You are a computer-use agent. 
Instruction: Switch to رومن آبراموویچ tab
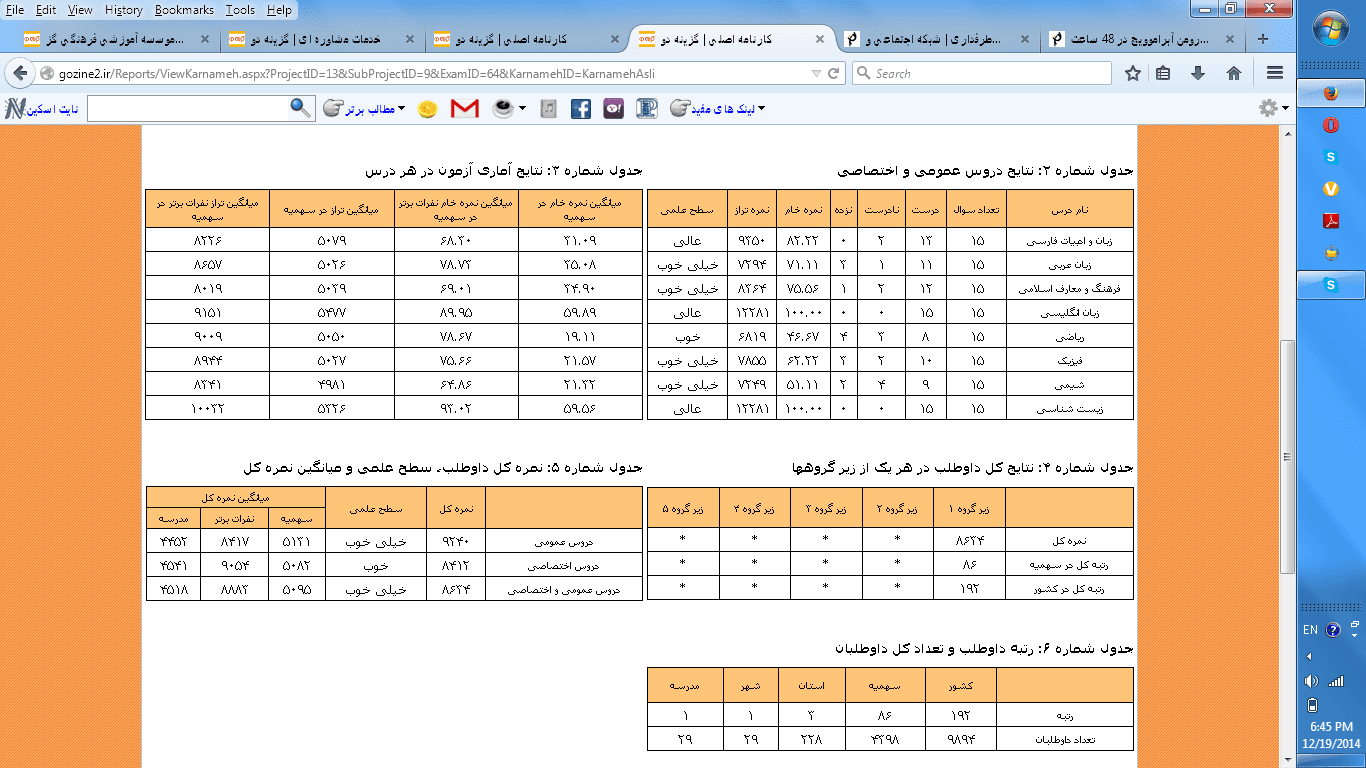pyautogui.click(x=1142, y=40)
